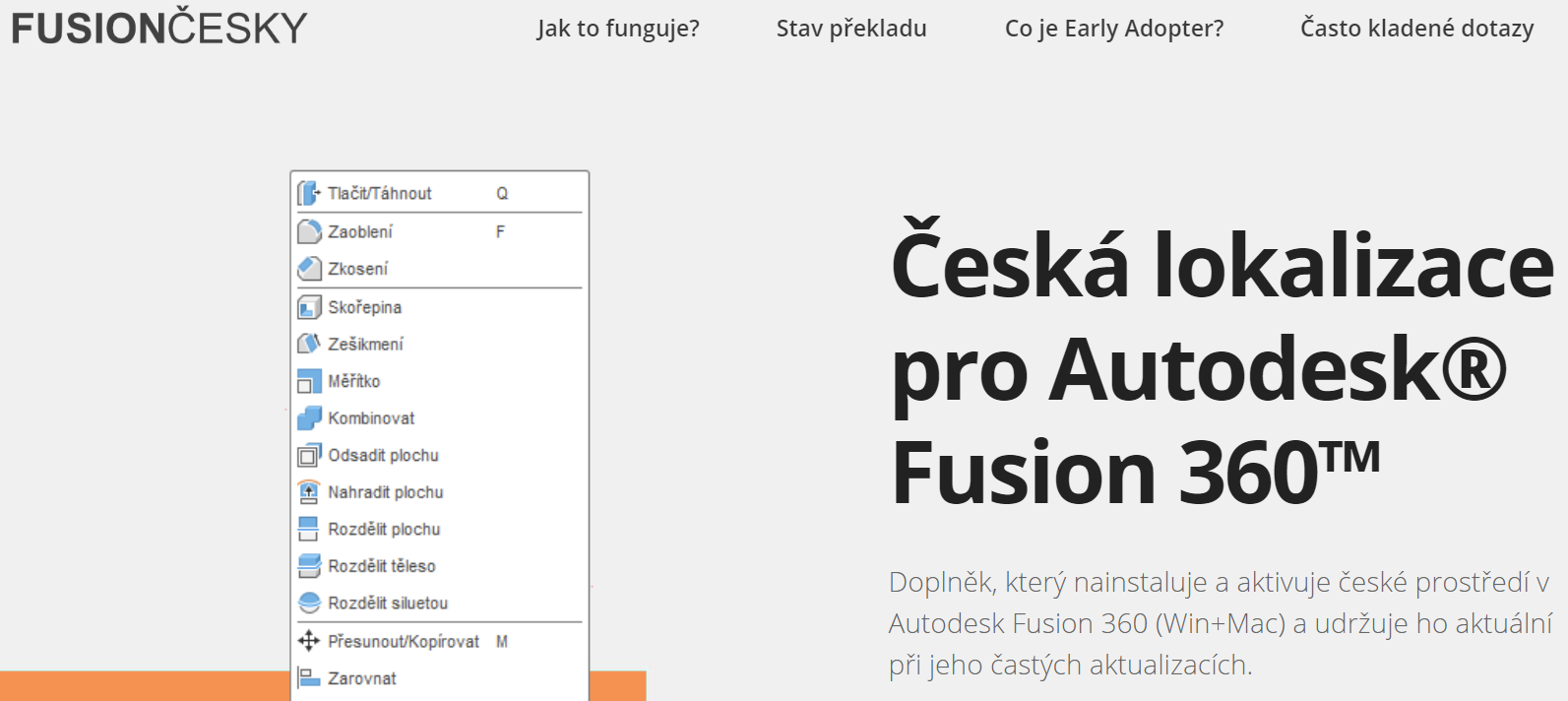The height and width of the screenshot is (701, 1568).
Task: Click the Rozdělit siluetou icon
Action: 309,603
